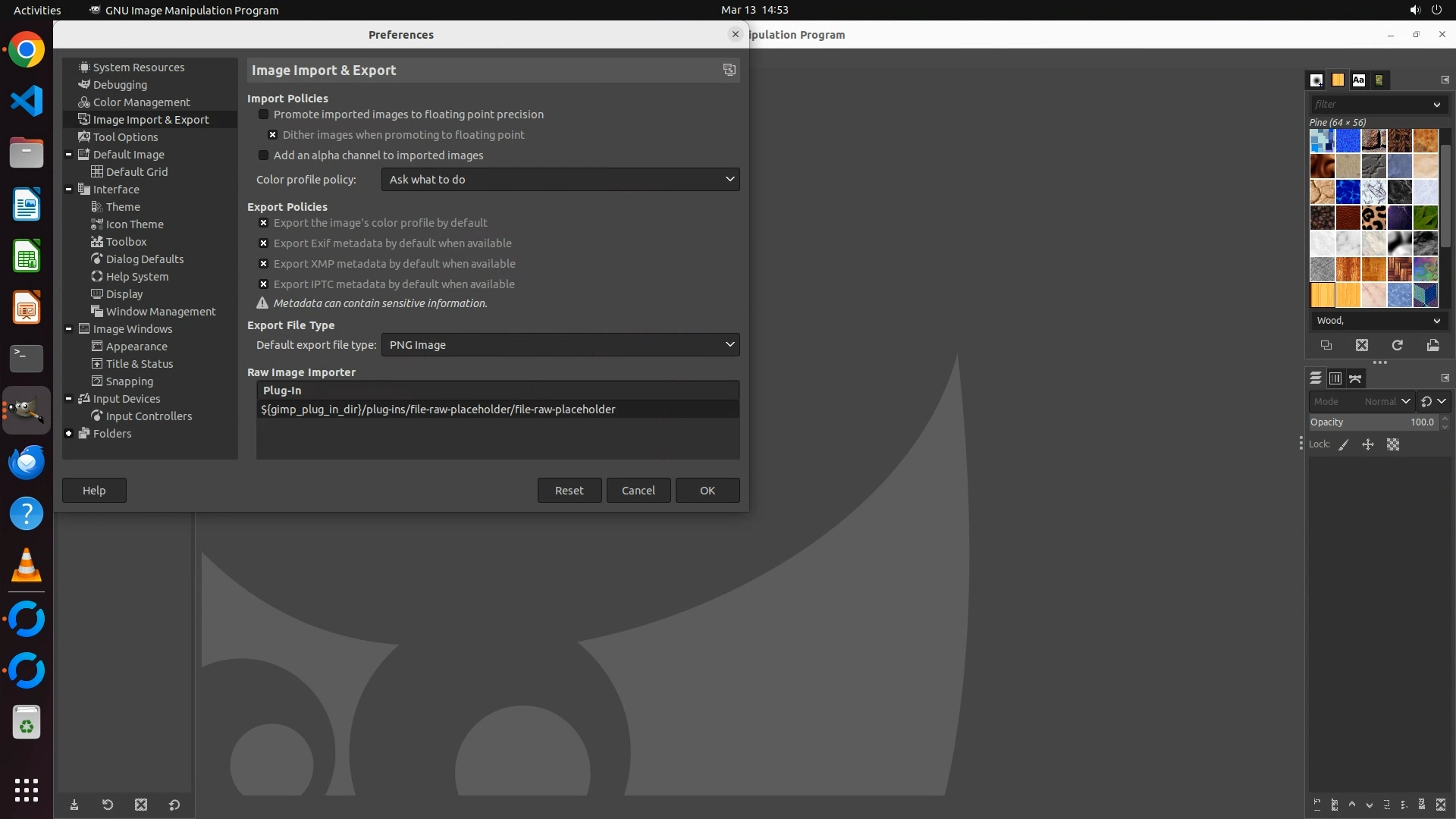1456x819 pixels.
Task: Open the Fonts tab in dock
Action: [1358, 80]
